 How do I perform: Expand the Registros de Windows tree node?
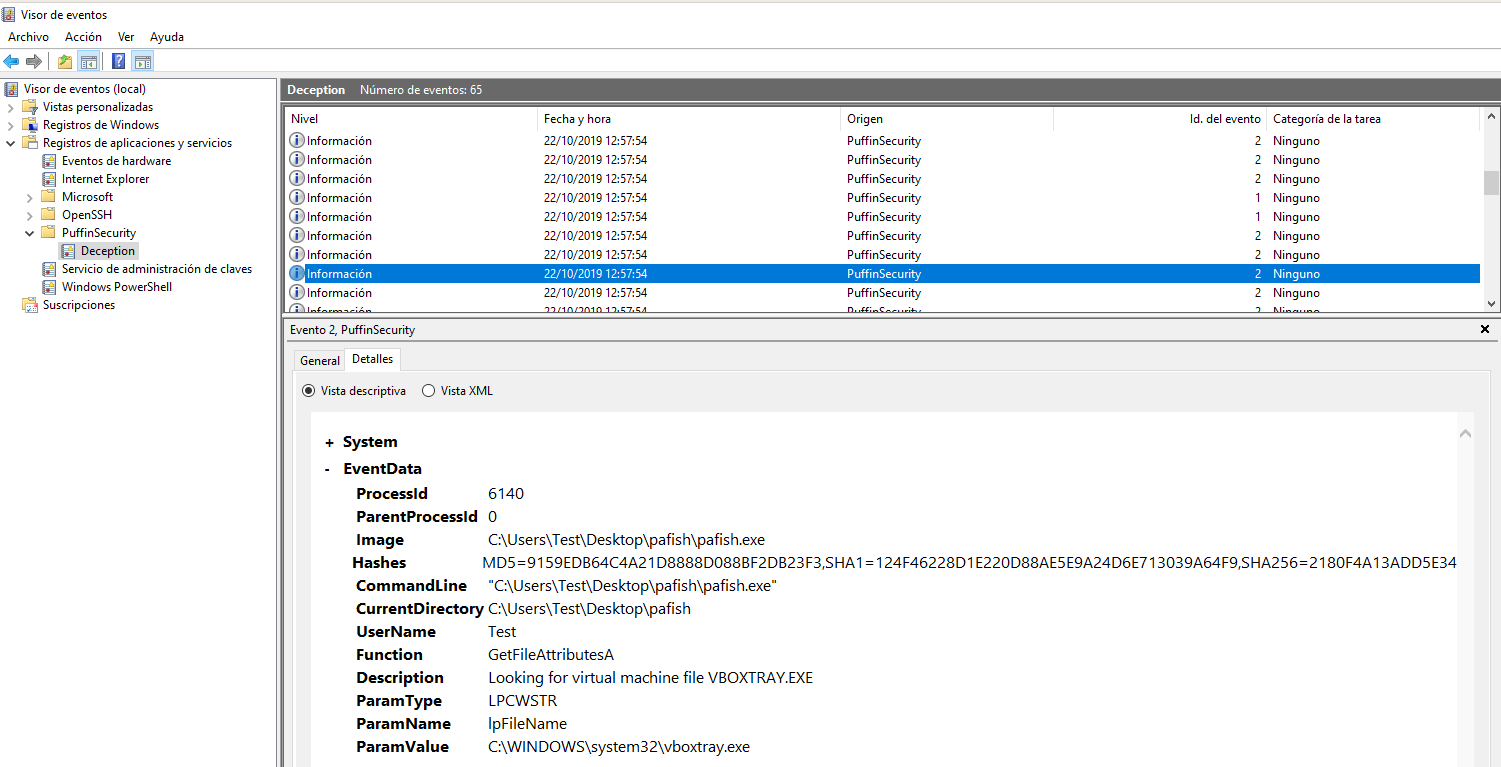(11, 125)
